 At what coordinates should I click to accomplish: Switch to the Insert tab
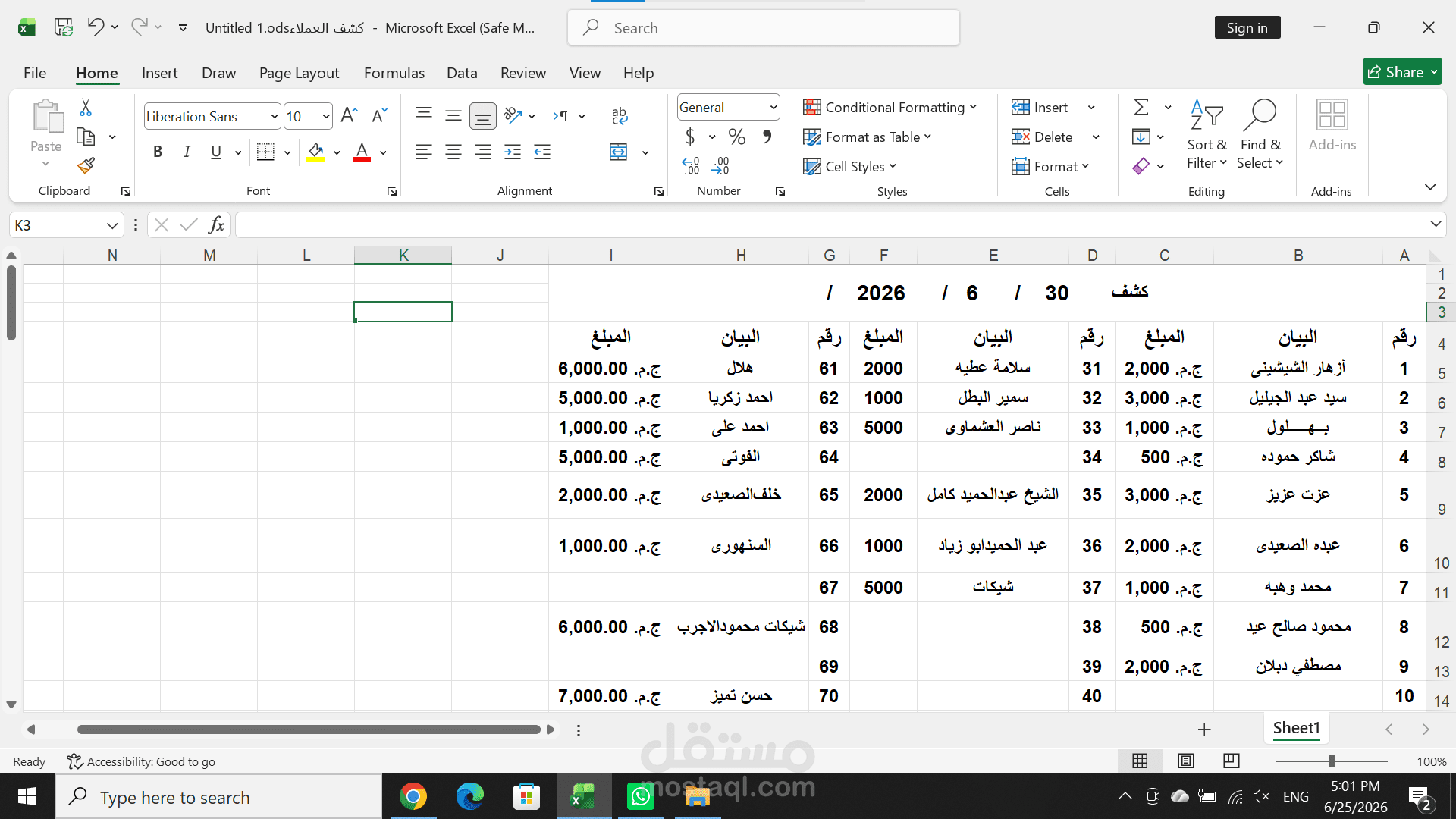click(x=159, y=73)
